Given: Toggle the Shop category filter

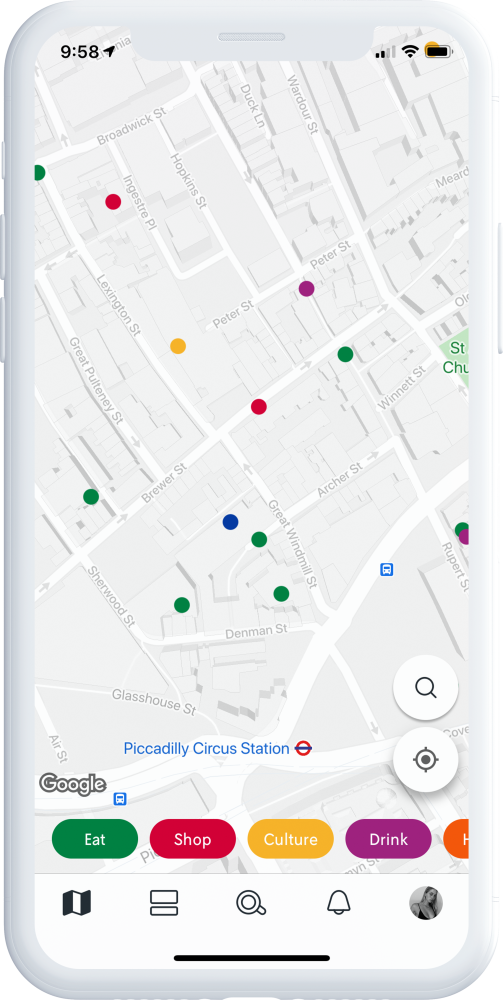Looking at the screenshot, I should 193,839.
